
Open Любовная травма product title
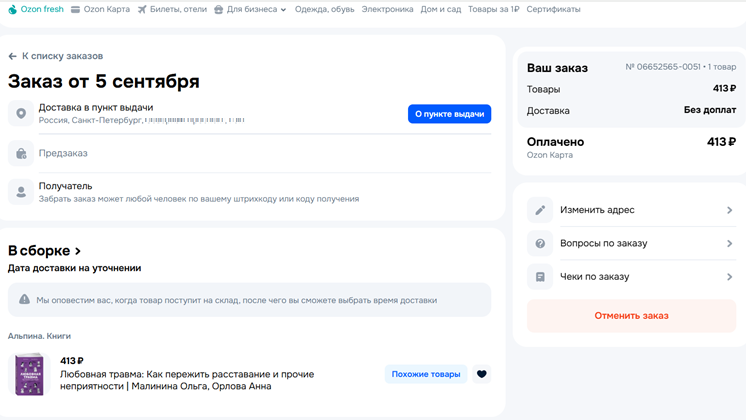point(187,380)
